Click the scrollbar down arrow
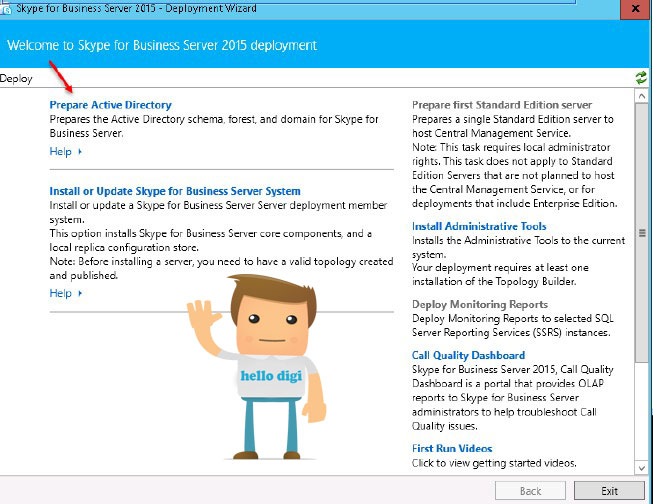The image size is (653, 504). (641, 468)
